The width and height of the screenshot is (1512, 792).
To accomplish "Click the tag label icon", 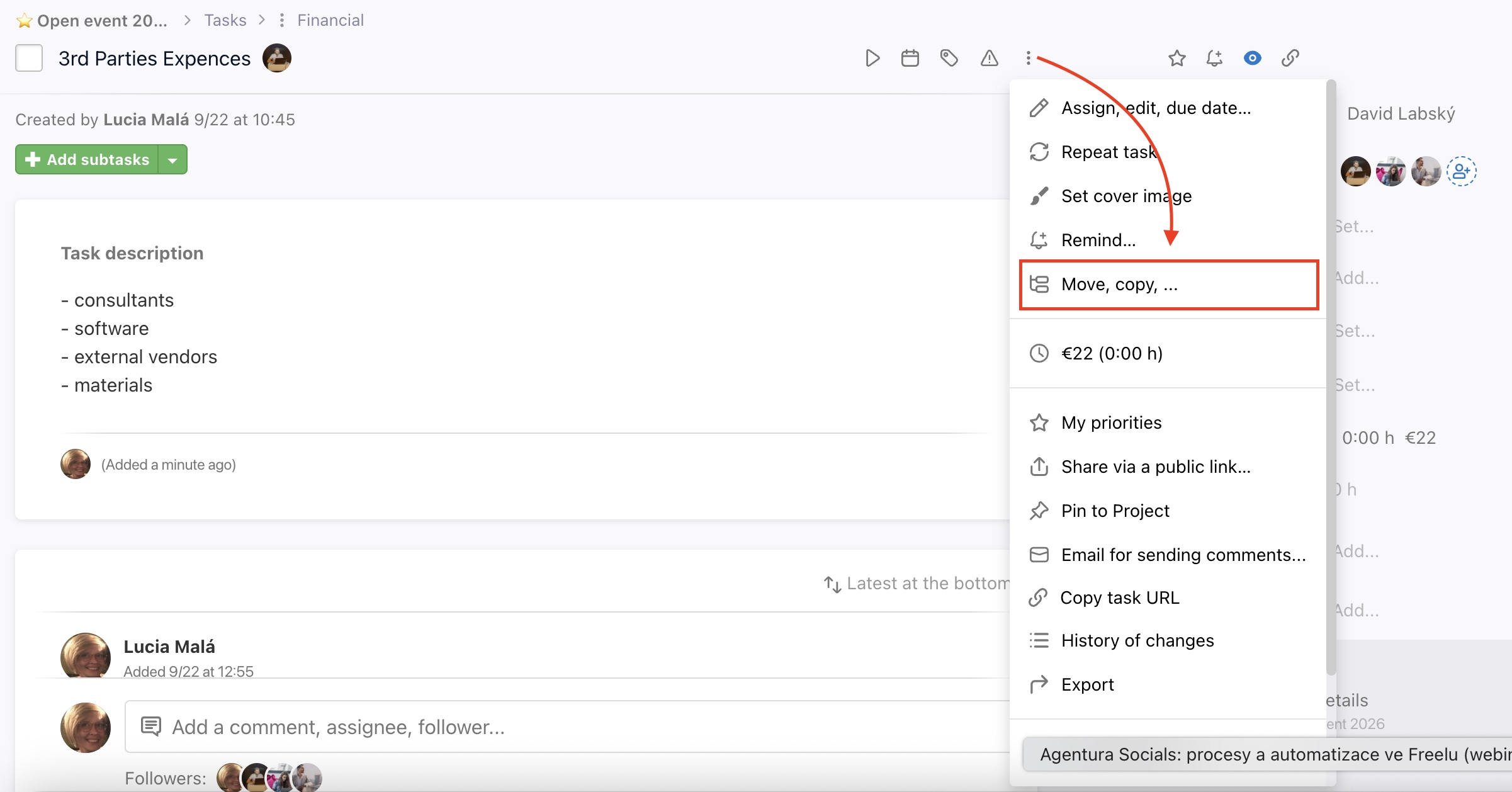I will coord(949,59).
